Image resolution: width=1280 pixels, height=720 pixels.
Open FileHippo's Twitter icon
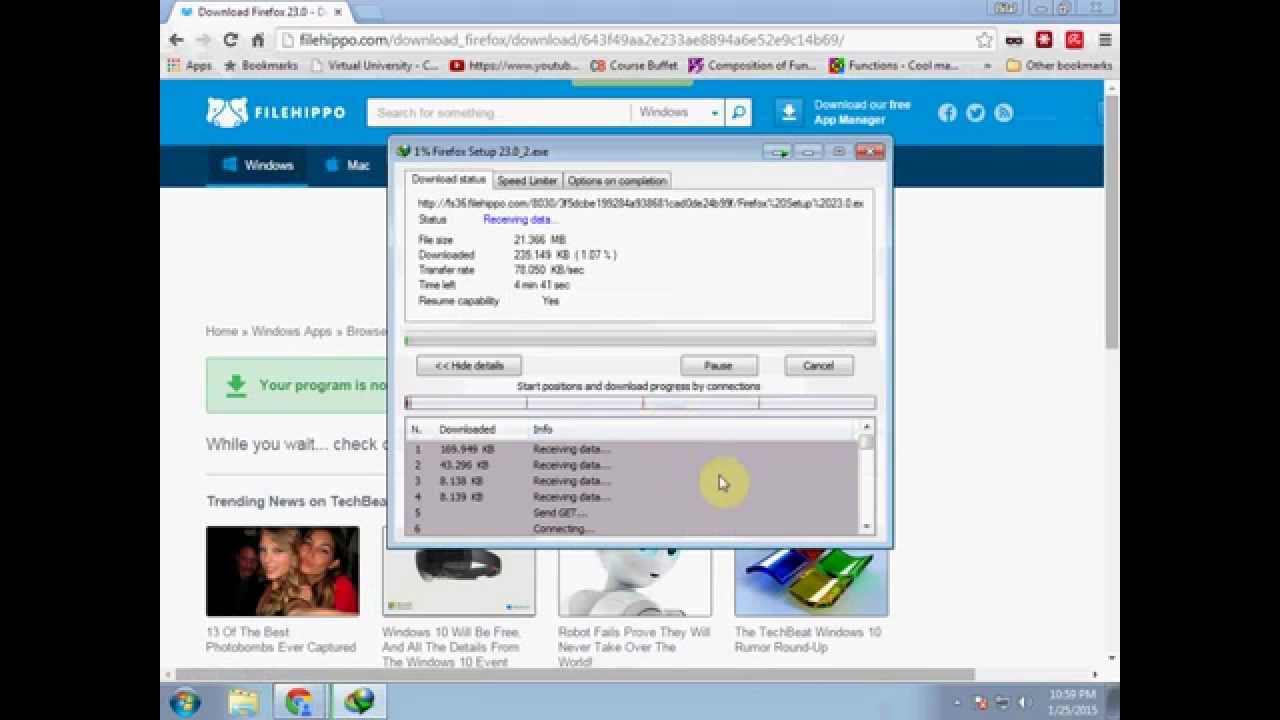coord(975,113)
